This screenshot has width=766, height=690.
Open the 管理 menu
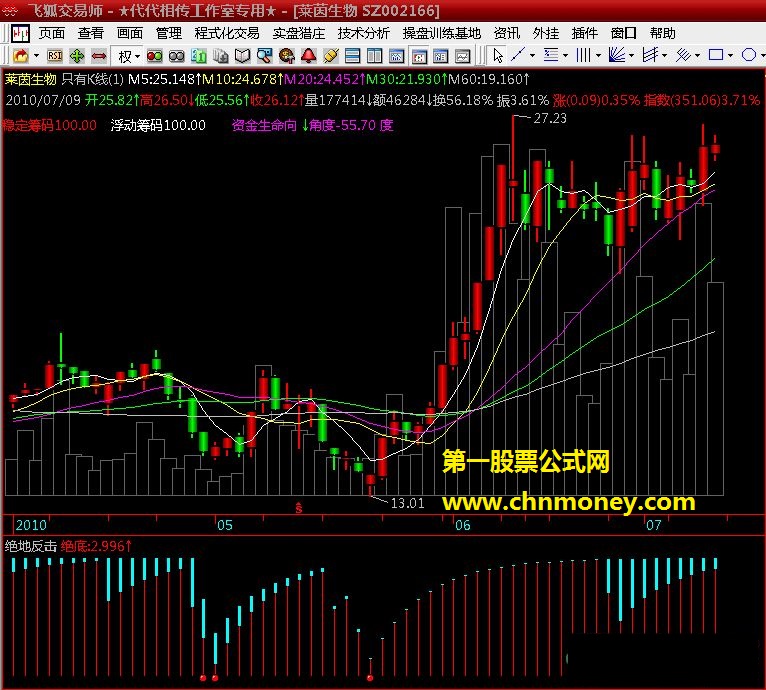[169, 33]
